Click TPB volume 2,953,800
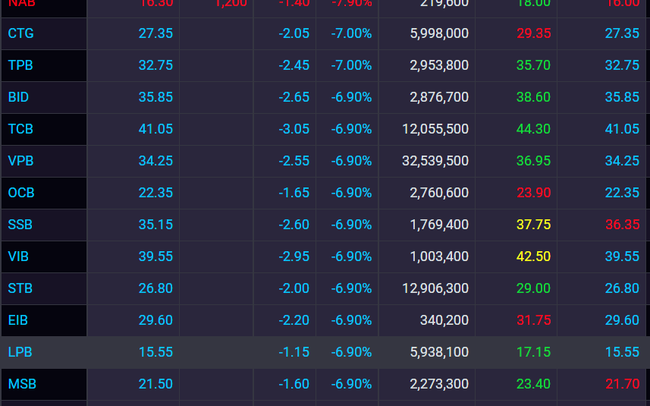This screenshot has width=650, height=406. (x=439, y=65)
